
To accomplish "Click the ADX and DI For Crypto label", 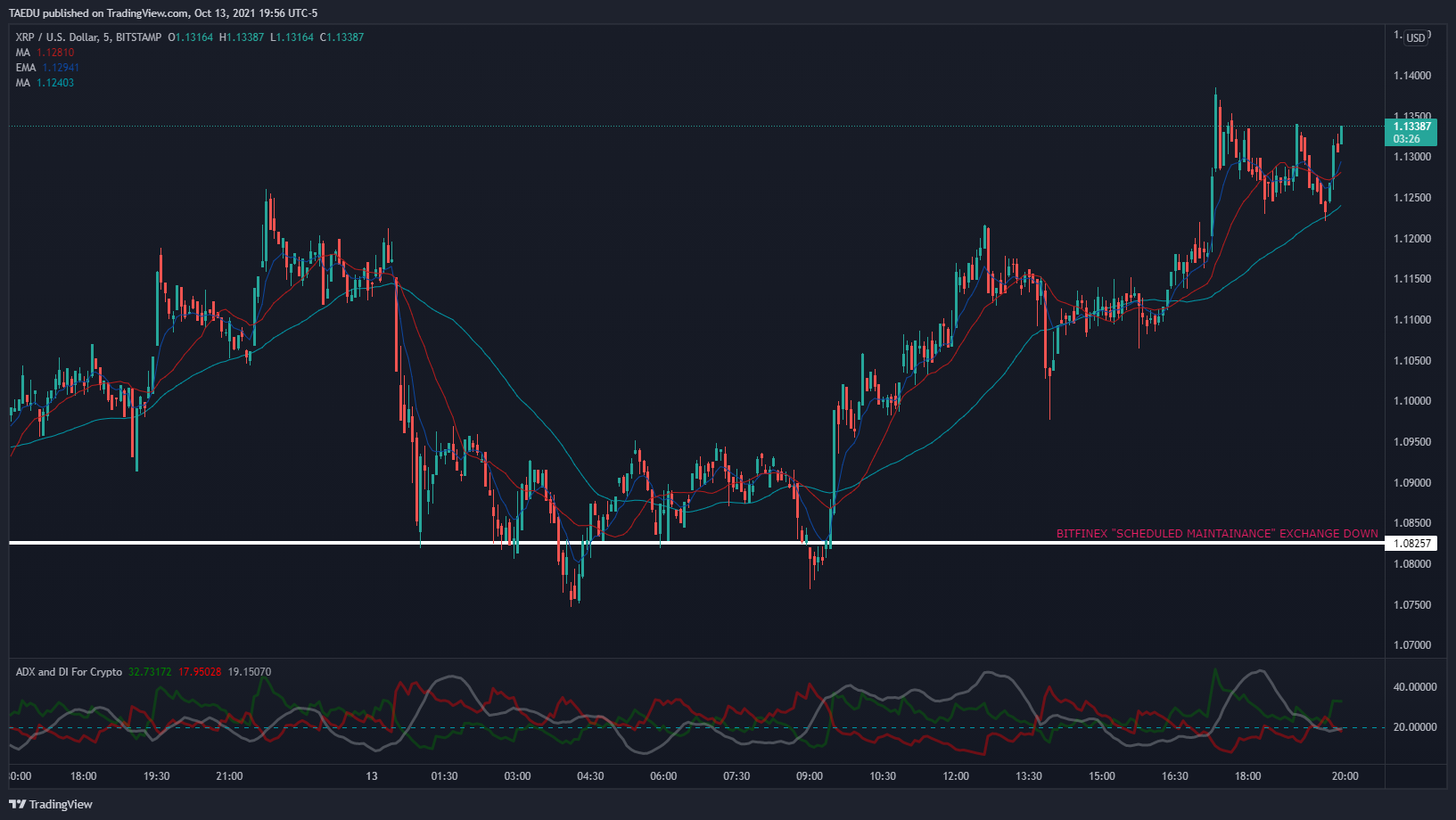I will pyautogui.click(x=69, y=672).
